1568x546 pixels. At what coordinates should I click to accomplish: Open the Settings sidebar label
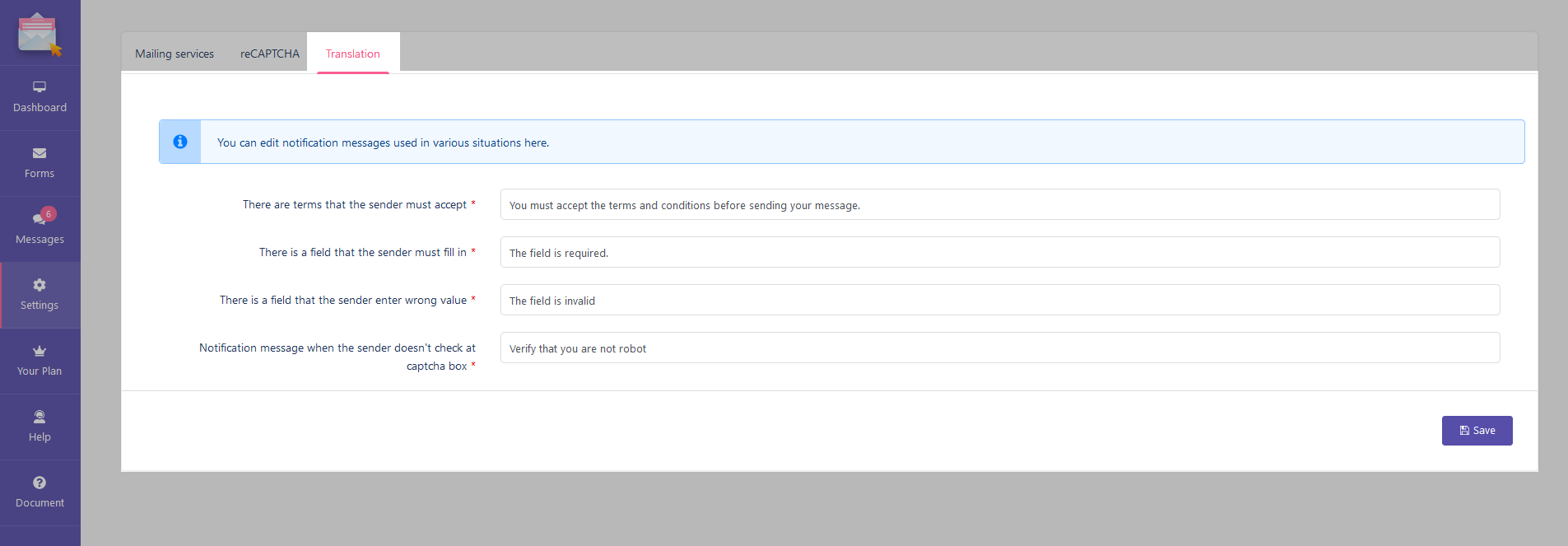click(40, 306)
